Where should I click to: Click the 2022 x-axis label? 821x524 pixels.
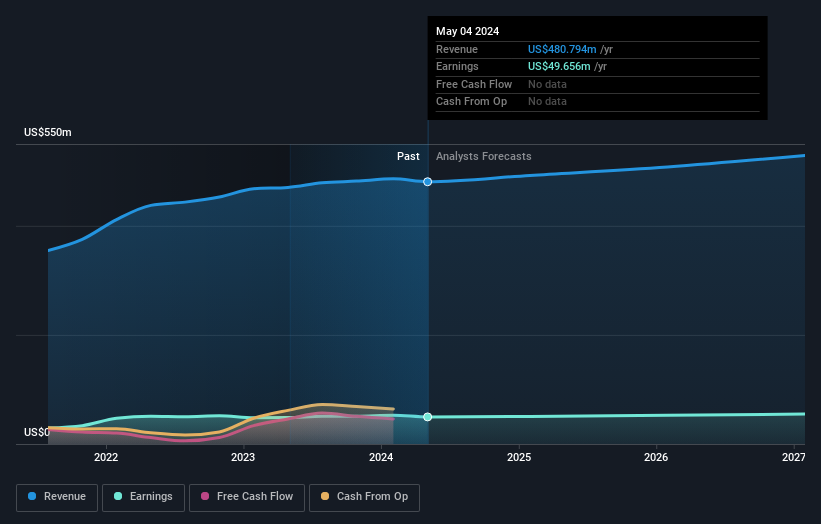[106, 457]
